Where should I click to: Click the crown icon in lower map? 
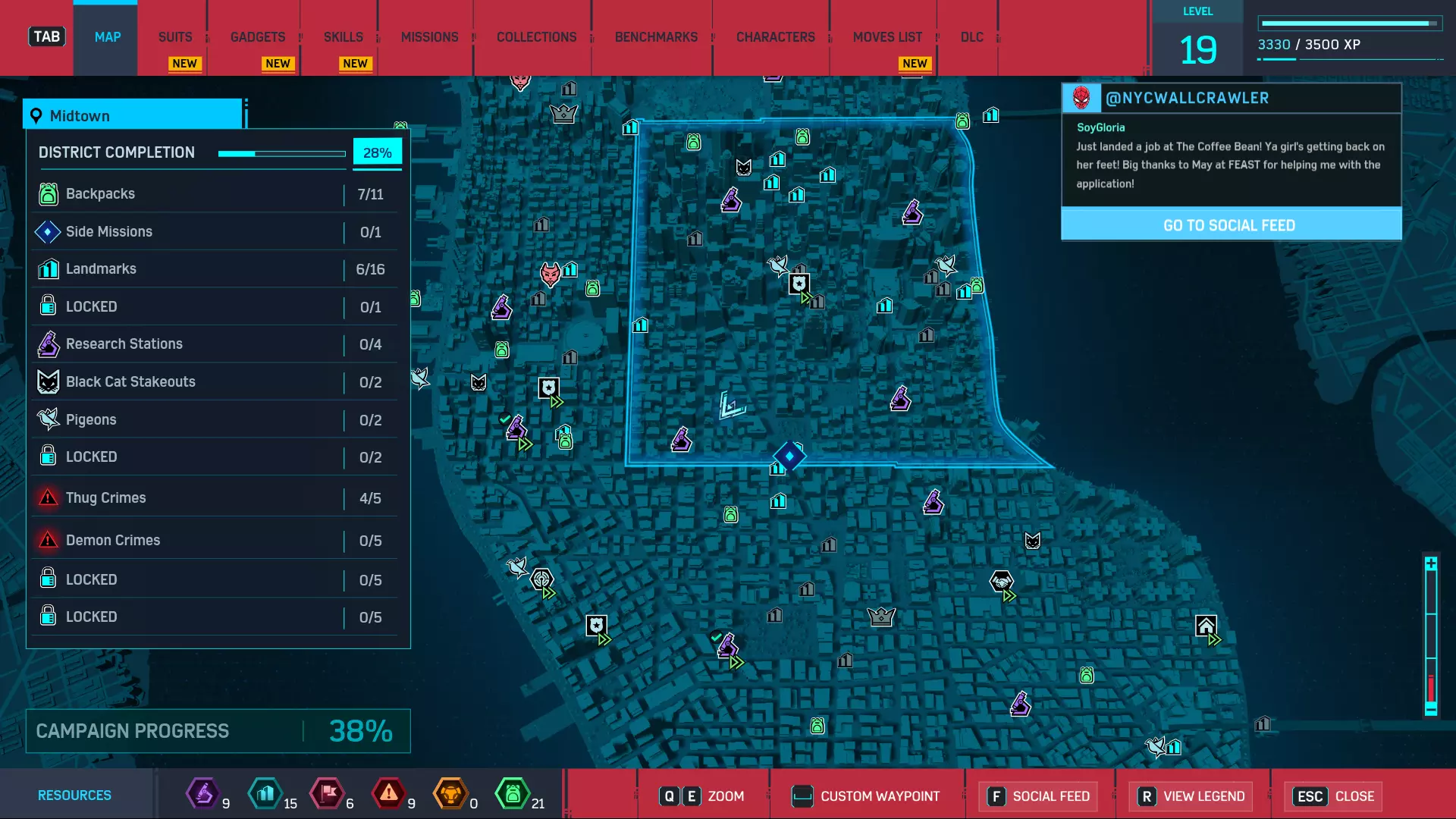(881, 617)
